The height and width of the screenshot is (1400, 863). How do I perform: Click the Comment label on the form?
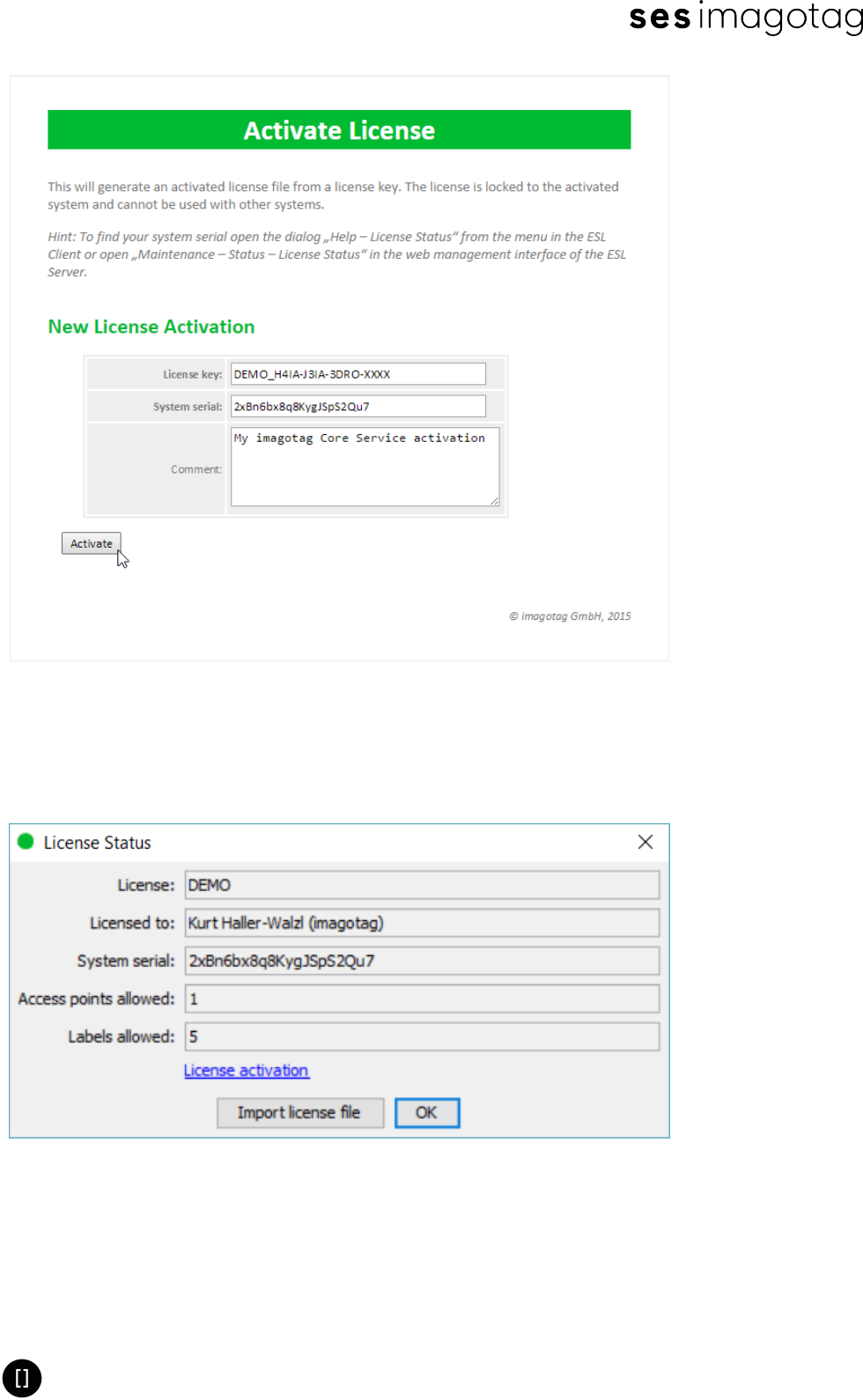click(196, 469)
